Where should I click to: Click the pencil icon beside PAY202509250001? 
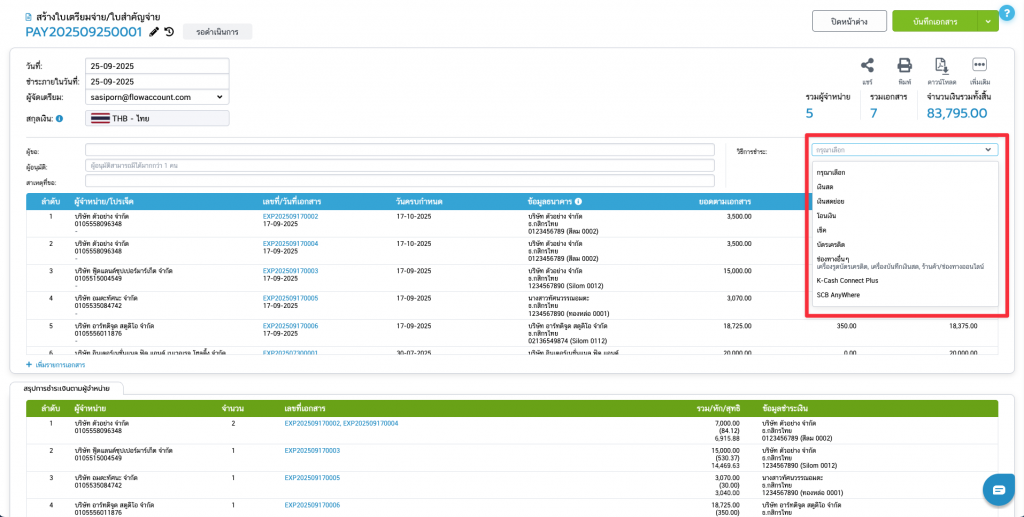click(154, 32)
